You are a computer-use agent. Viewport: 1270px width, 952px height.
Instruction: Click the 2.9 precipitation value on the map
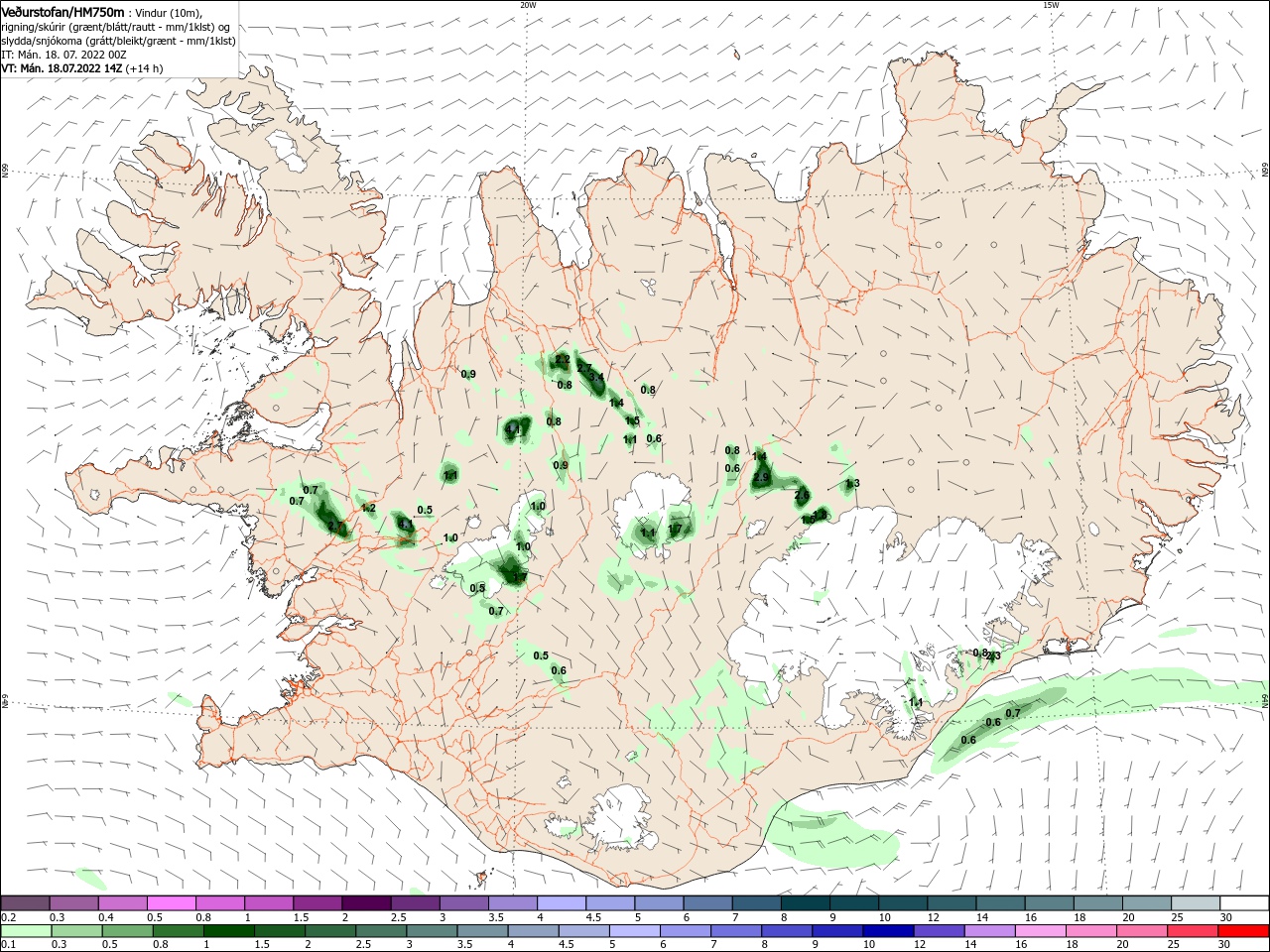762,478
